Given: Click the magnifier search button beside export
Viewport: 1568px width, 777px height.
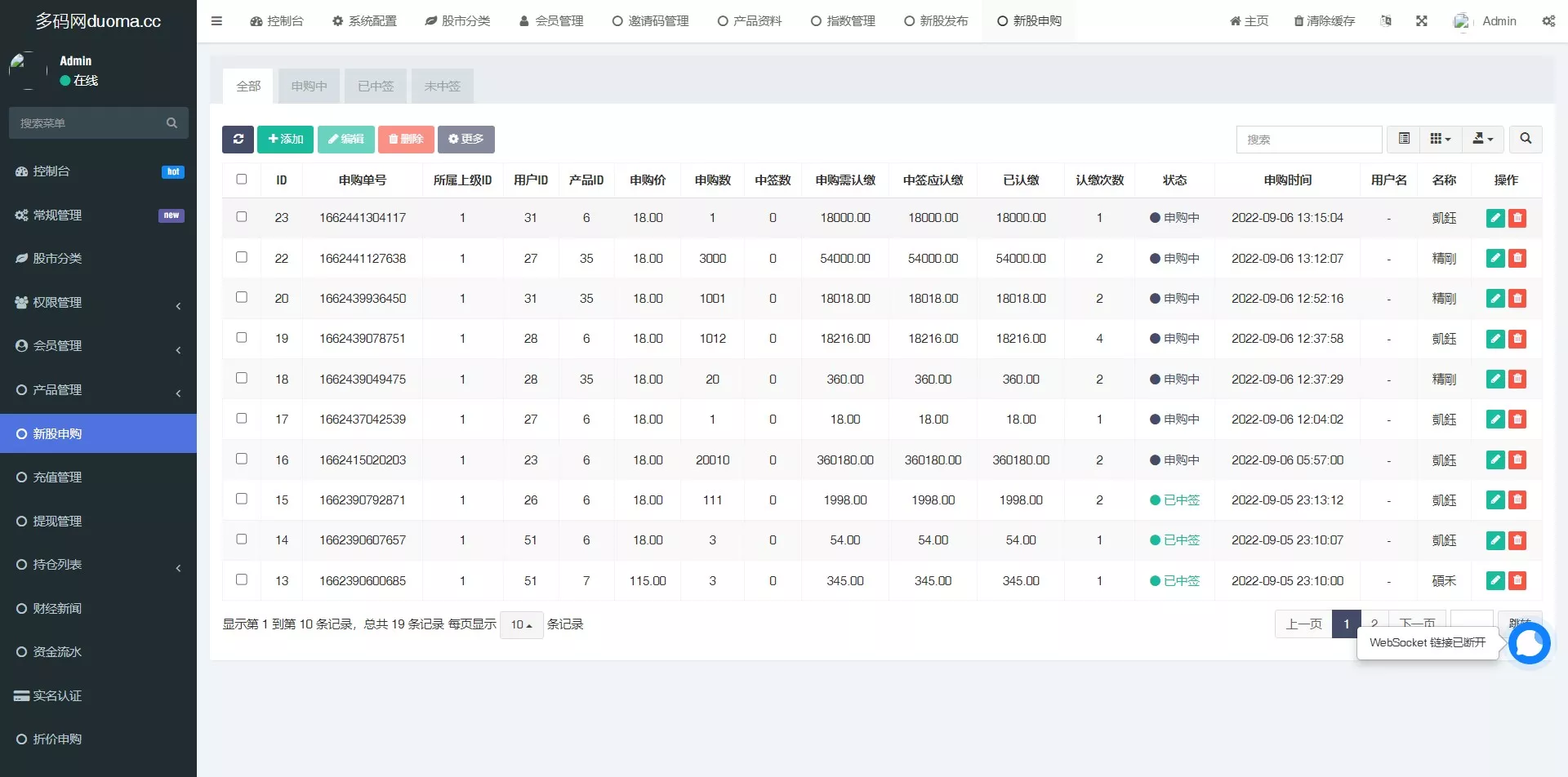Looking at the screenshot, I should 1525,140.
